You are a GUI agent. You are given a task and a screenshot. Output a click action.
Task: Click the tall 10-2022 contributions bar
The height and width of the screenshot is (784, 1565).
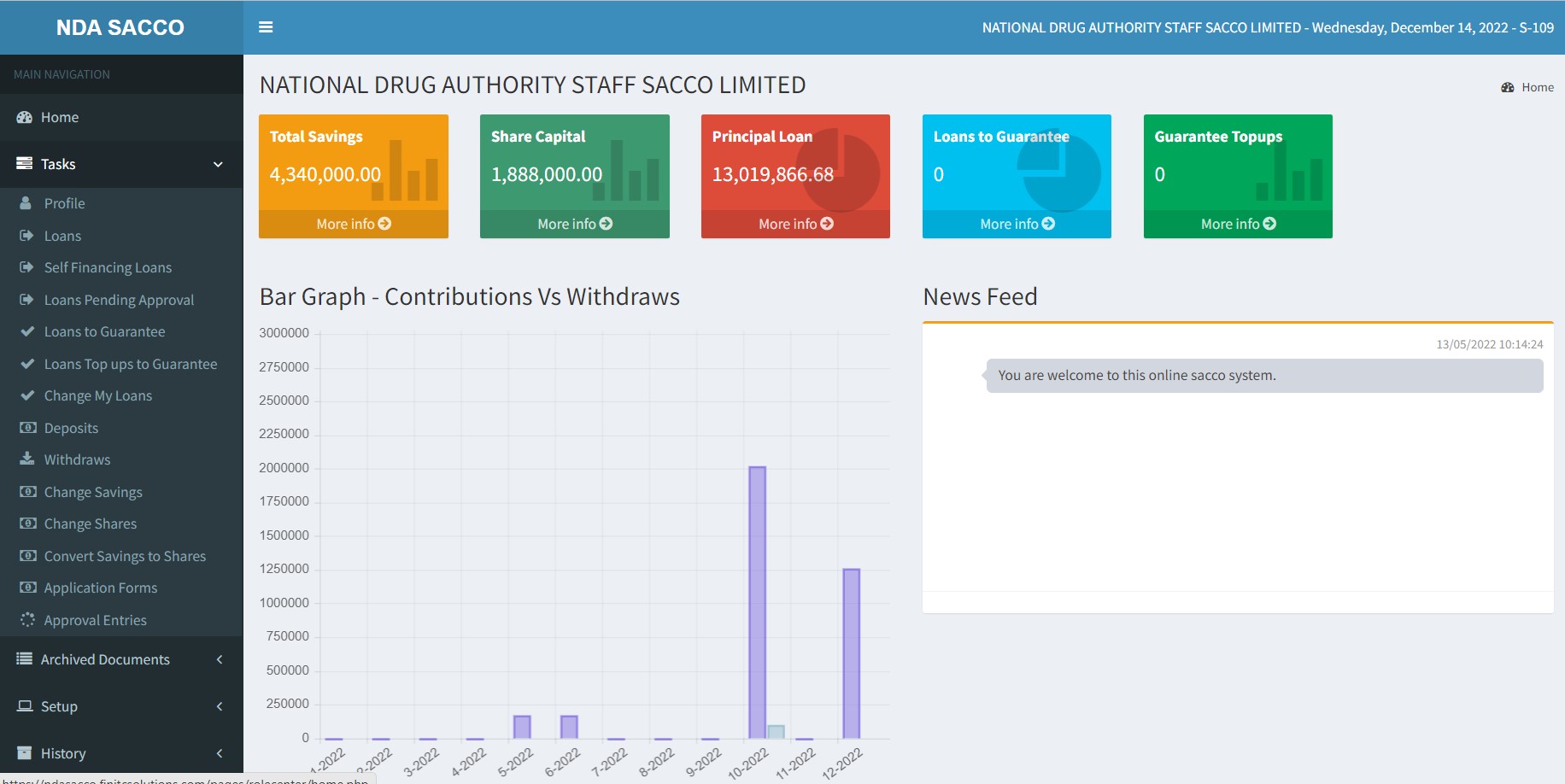click(757, 602)
